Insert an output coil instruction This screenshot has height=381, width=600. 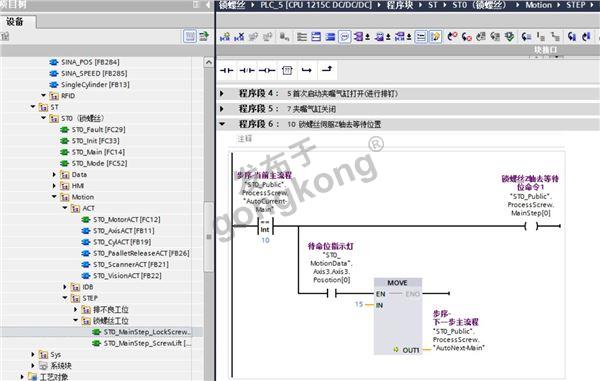click(267, 70)
